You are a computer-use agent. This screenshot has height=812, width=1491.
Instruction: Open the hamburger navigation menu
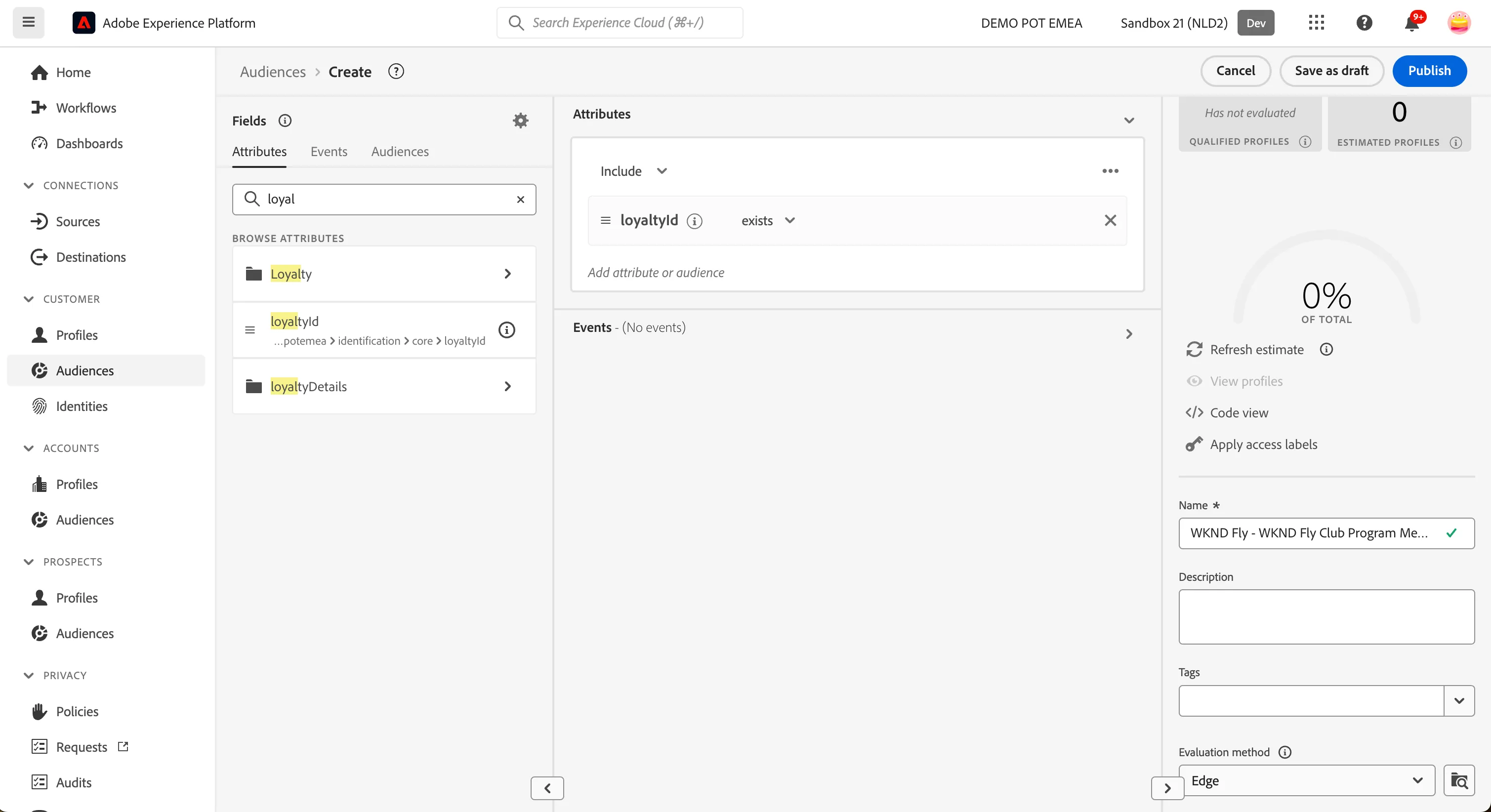[x=28, y=23]
